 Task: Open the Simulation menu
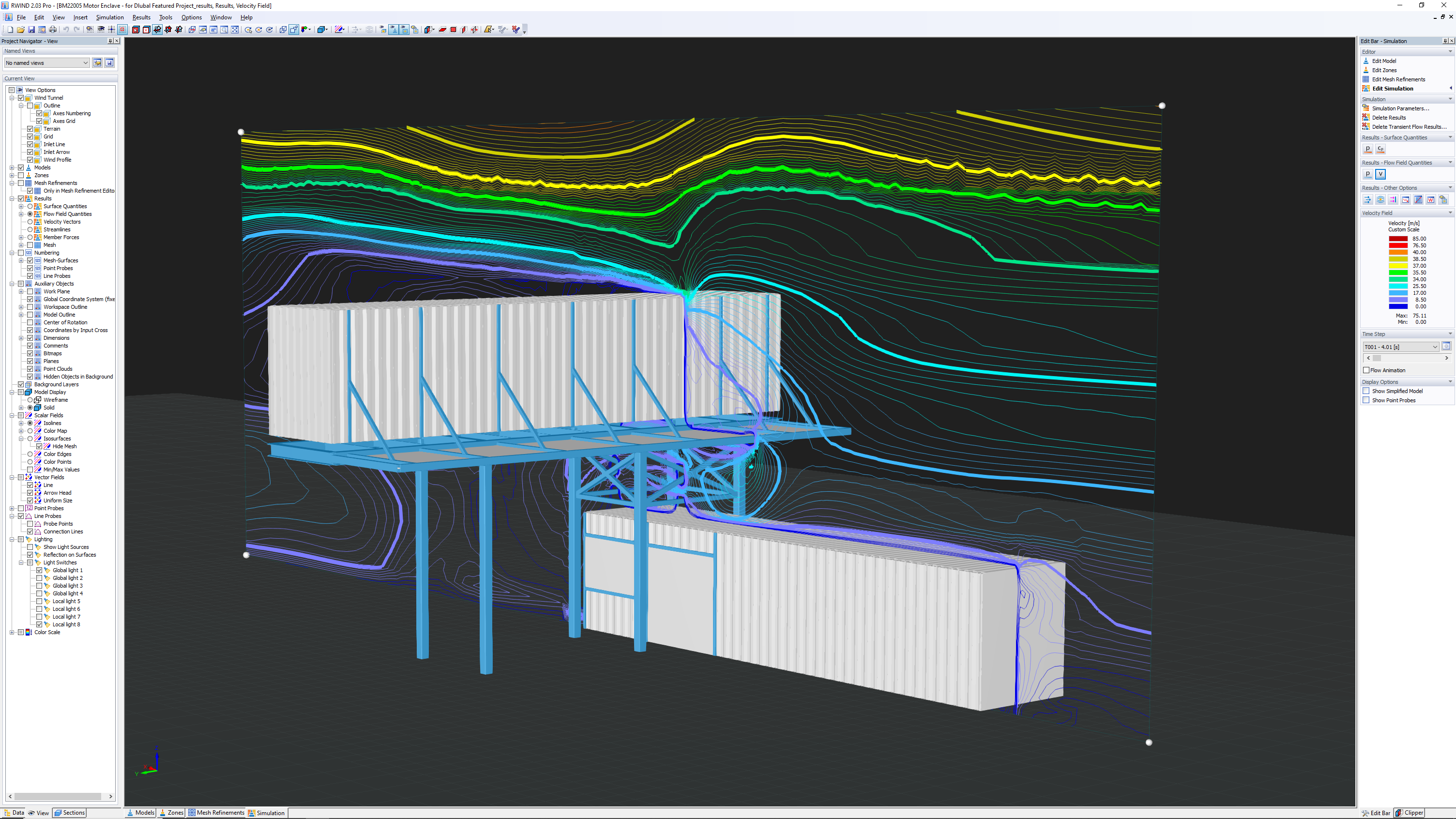[109, 17]
